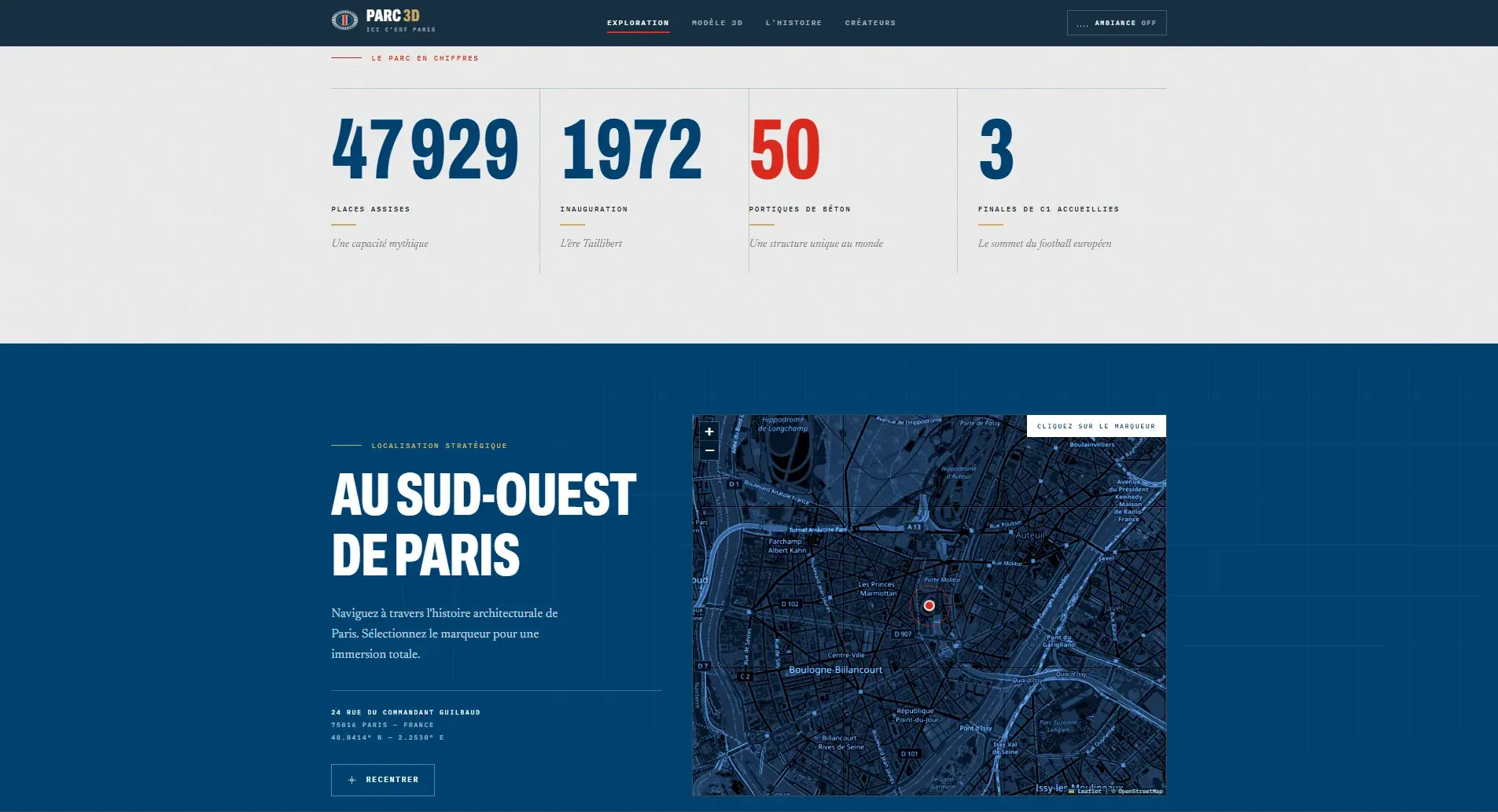The height and width of the screenshot is (812, 1498).
Task: Click the 'Cliquez sur le marqueur' label
Action: [x=1096, y=426]
